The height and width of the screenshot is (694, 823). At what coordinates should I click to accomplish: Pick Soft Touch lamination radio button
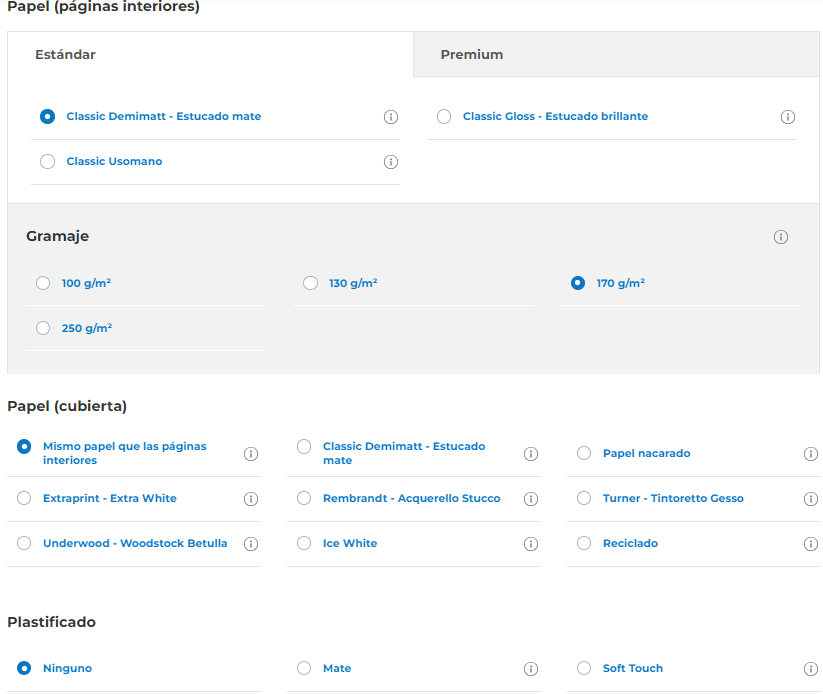(584, 668)
